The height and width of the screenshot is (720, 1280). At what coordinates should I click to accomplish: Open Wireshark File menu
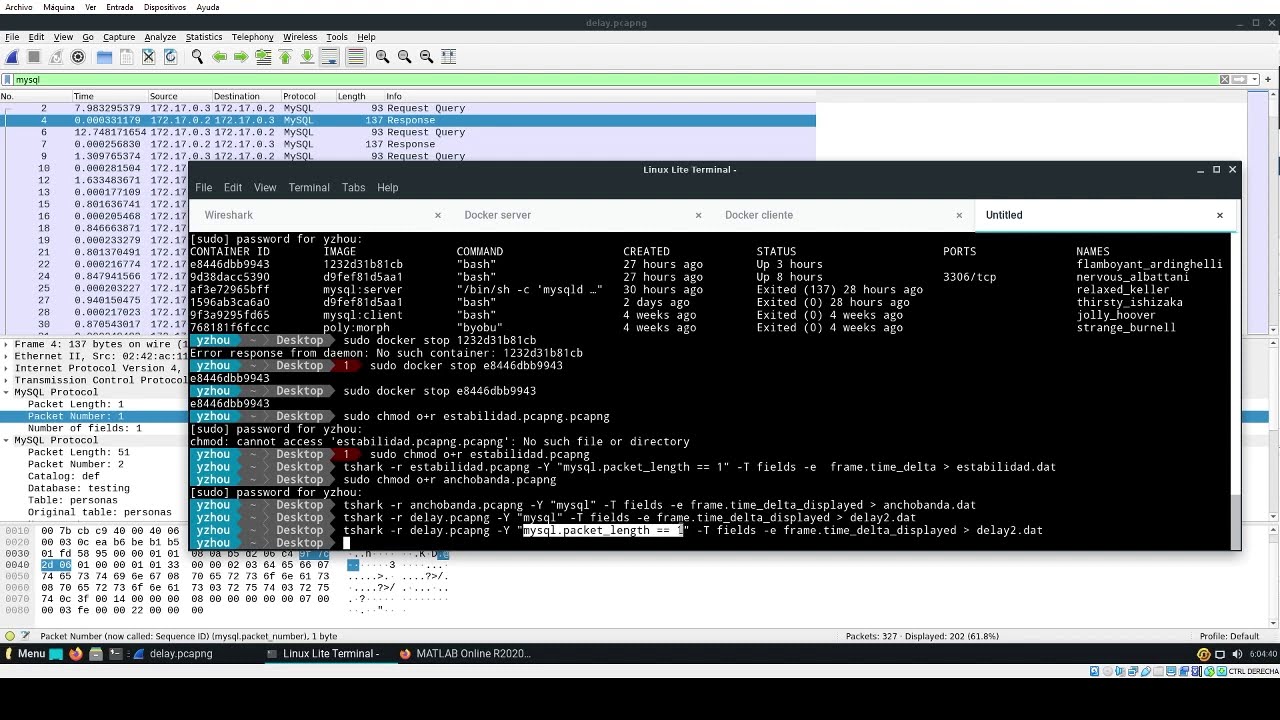tap(12, 37)
